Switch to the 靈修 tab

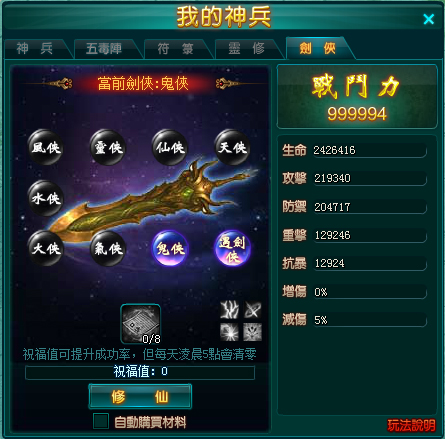tap(247, 49)
